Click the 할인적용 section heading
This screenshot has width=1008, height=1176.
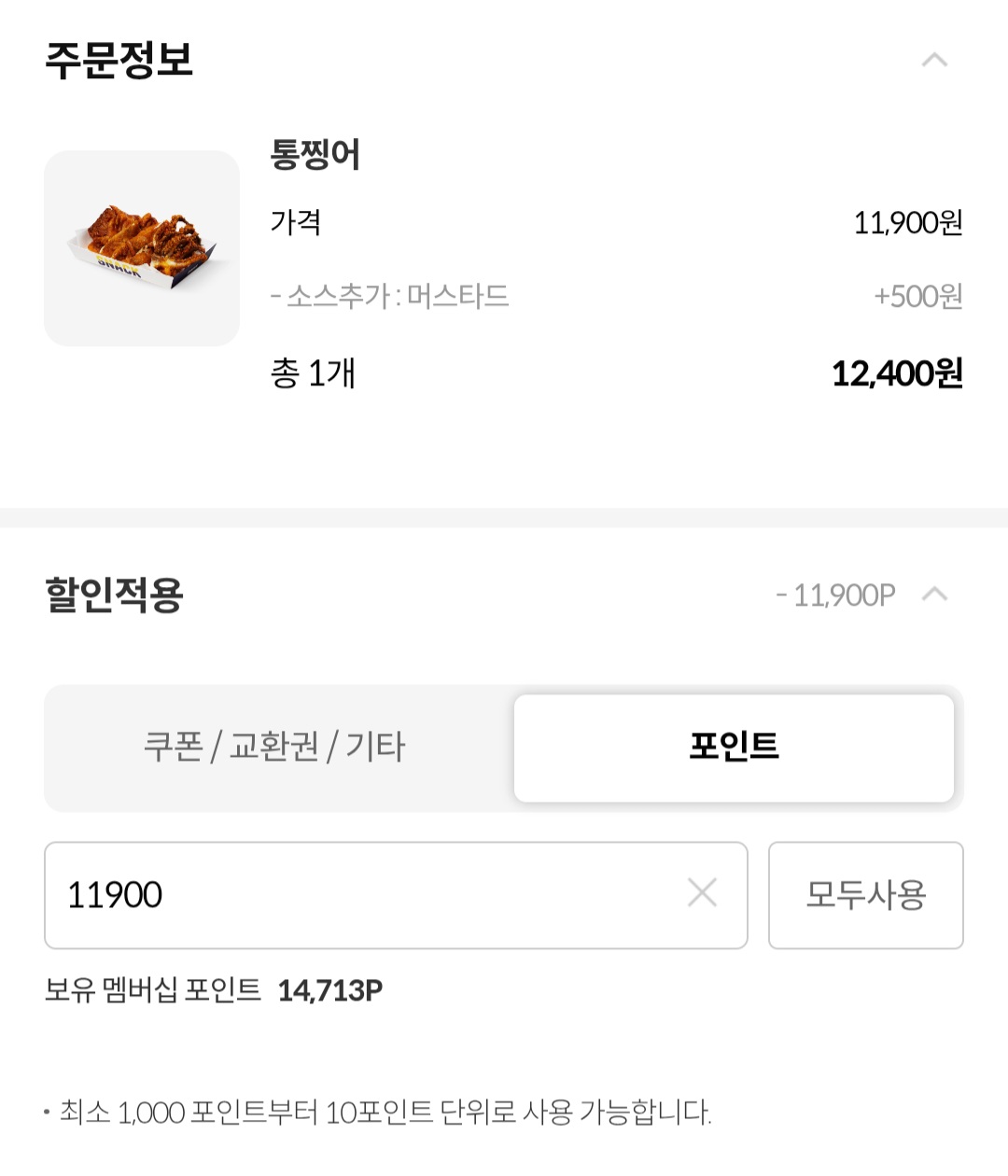click(x=114, y=595)
